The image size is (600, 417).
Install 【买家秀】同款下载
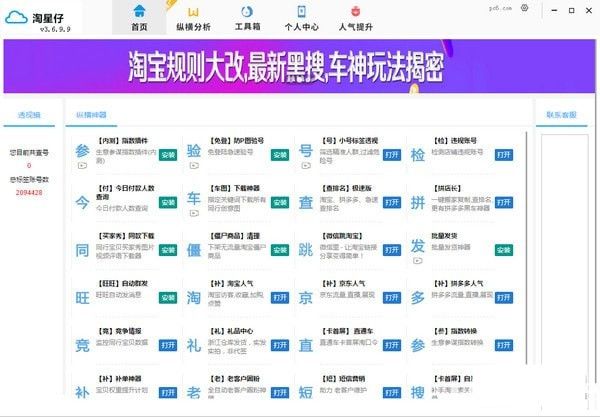[x=168, y=250]
